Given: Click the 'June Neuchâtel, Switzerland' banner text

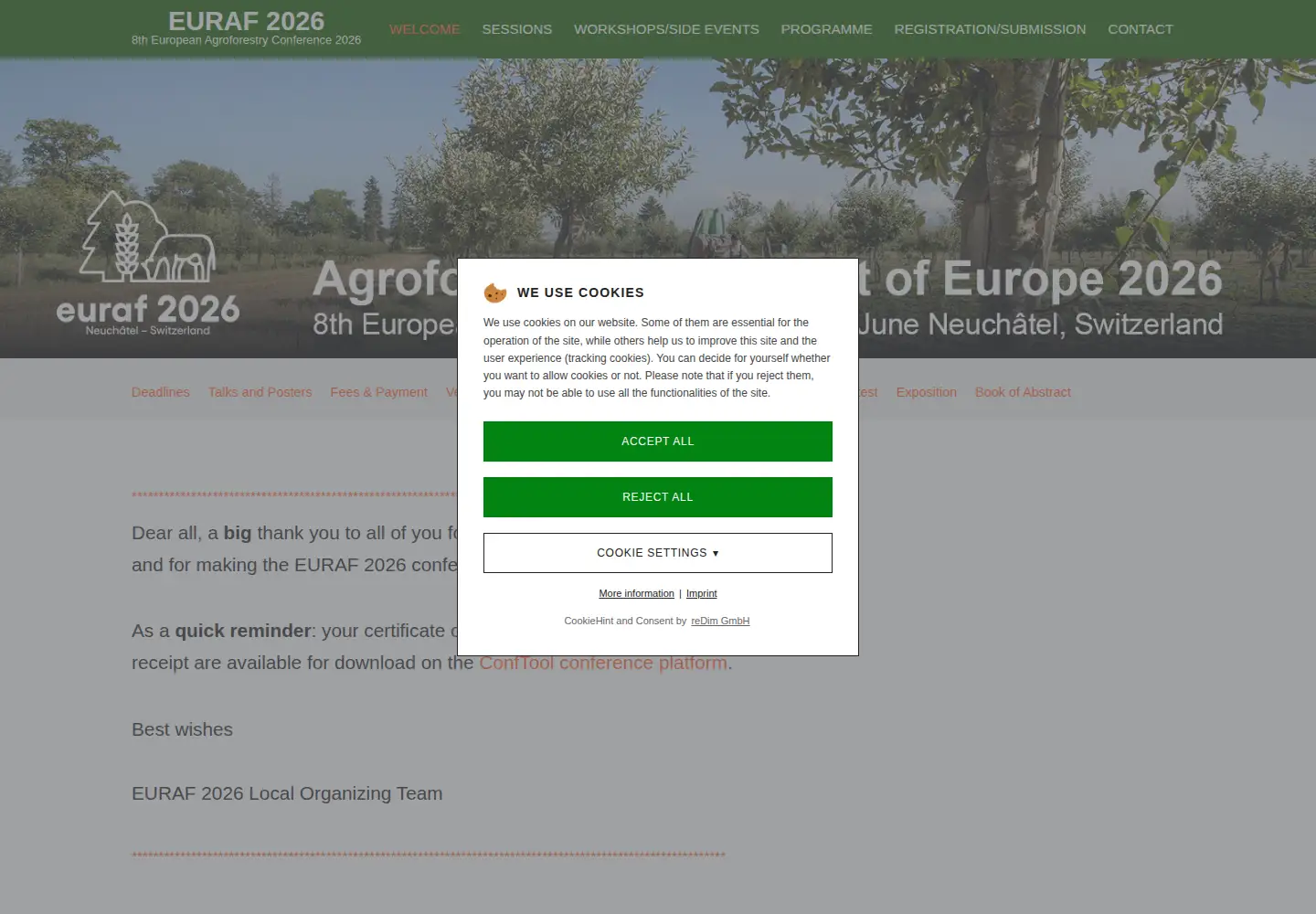Looking at the screenshot, I should tap(1040, 324).
